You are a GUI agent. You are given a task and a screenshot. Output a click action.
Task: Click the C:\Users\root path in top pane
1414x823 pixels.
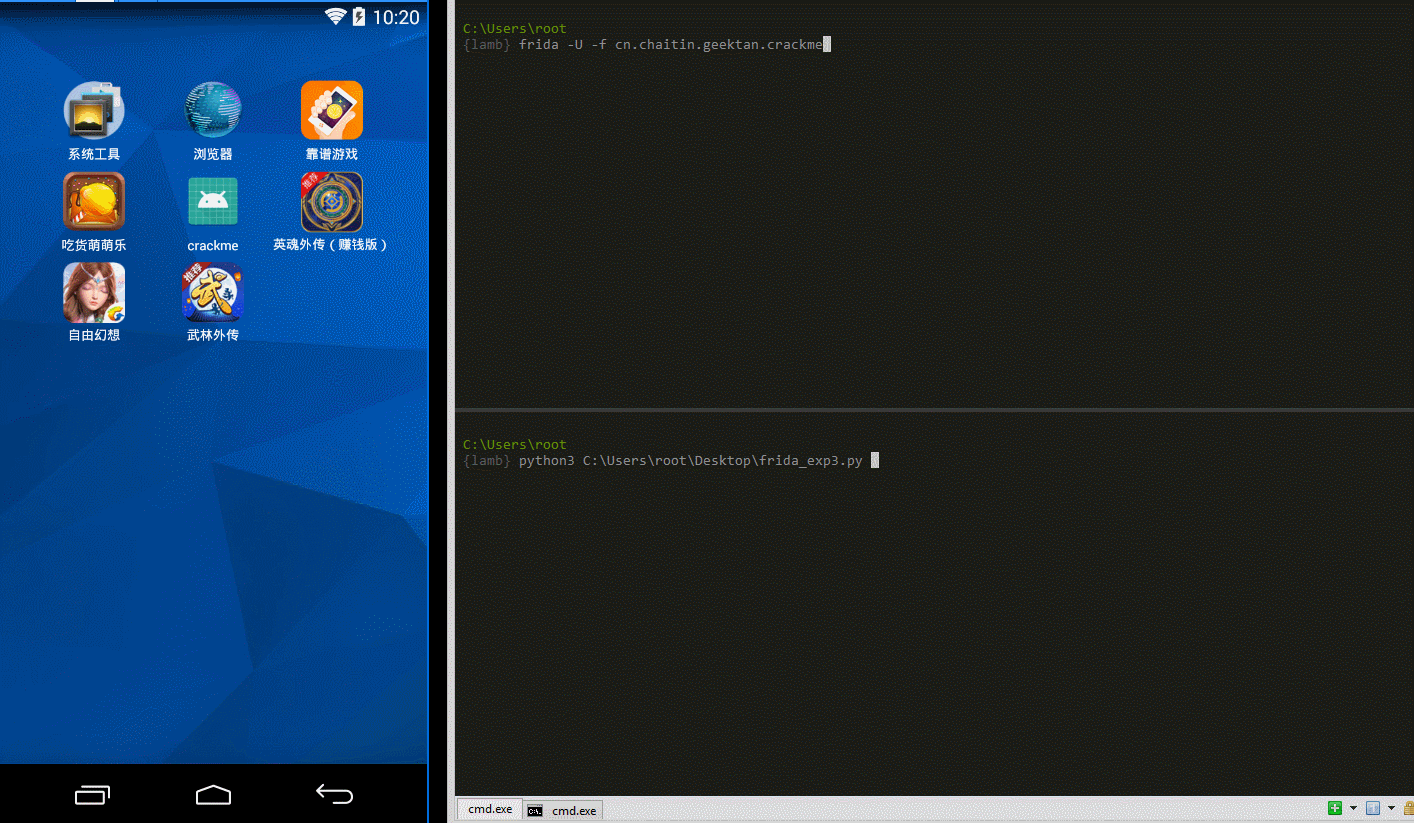[x=514, y=29]
